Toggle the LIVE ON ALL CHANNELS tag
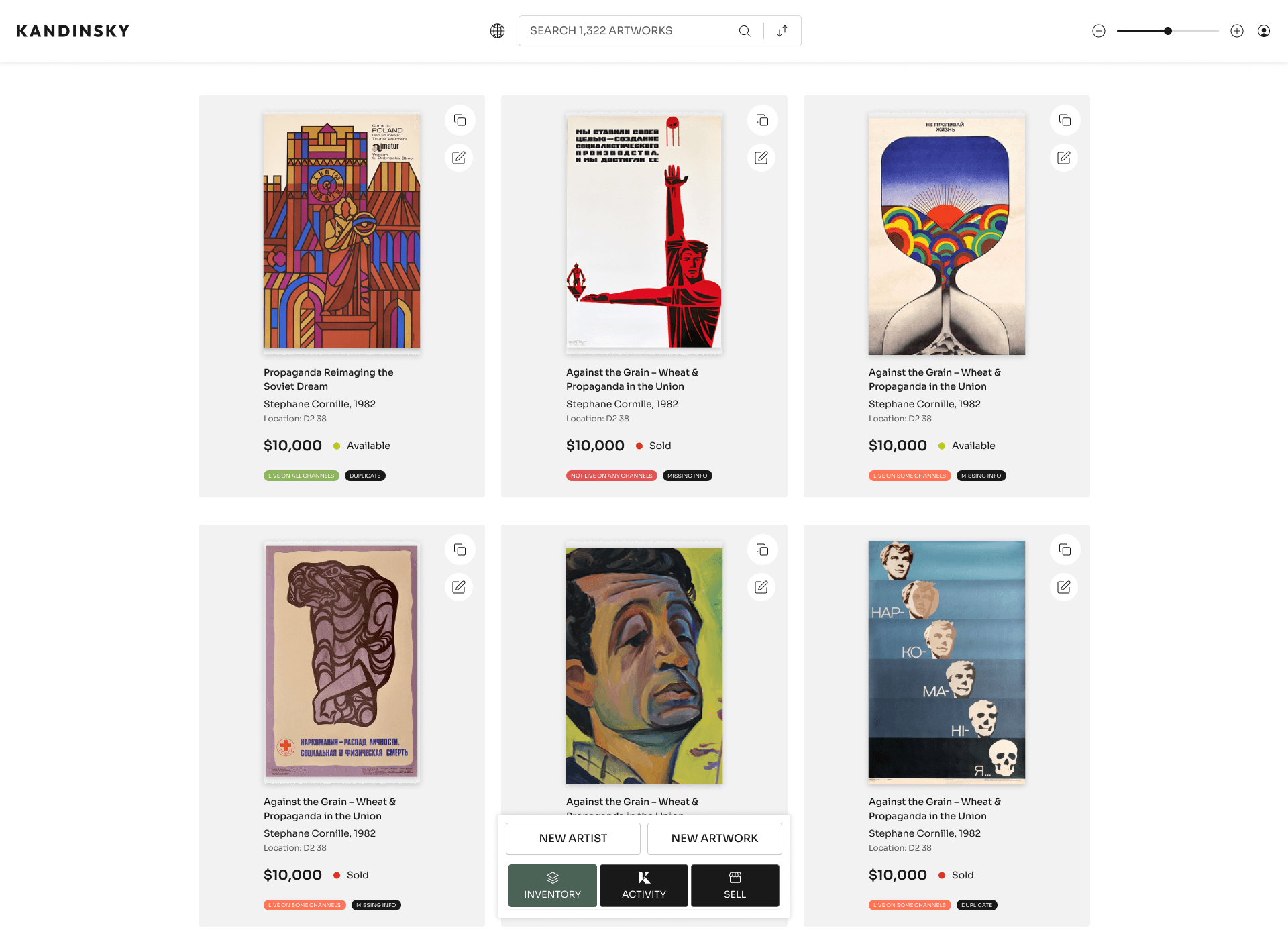This screenshot has height=938, width=1288. (x=301, y=475)
